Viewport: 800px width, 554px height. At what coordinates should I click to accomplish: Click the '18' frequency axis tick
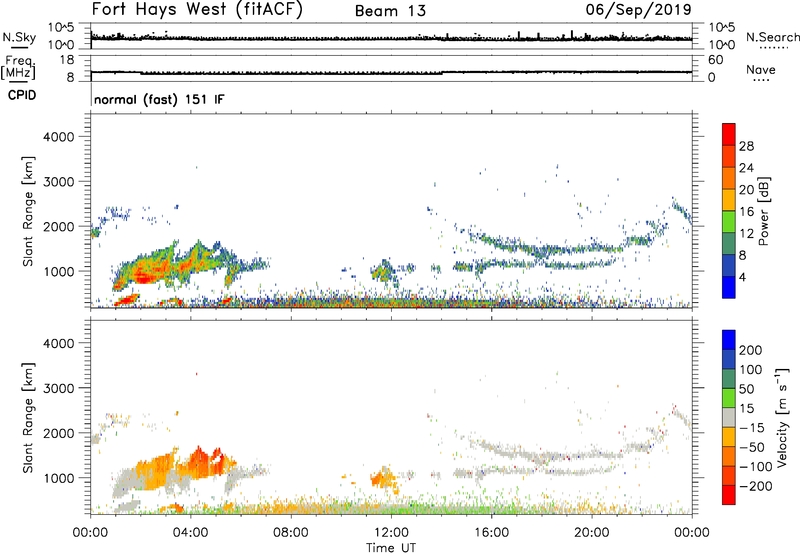pyautogui.click(x=67, y=60)
